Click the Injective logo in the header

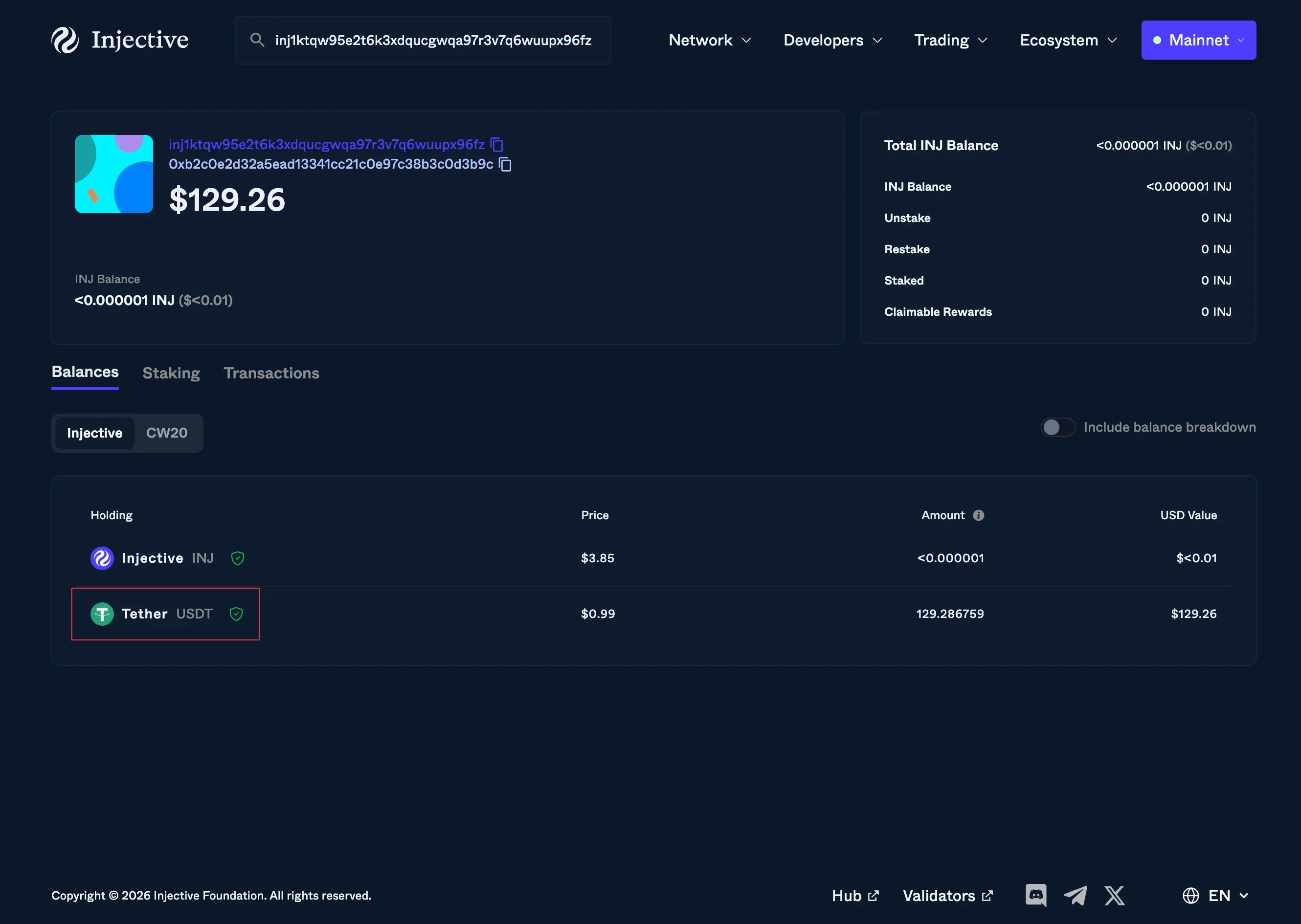pyautogui.click(x=120, y=40)
